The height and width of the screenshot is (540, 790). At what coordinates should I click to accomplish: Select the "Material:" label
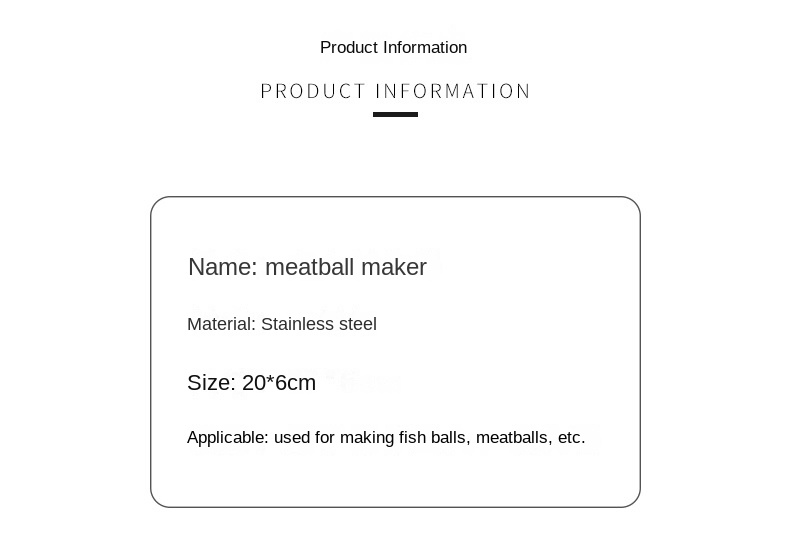click(221, 324)
